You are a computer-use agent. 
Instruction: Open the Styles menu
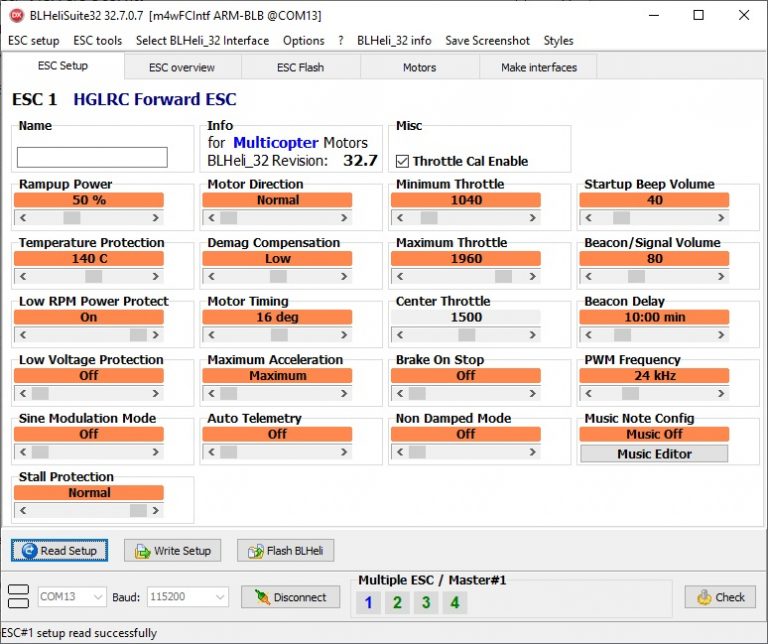tap(558, 41)
